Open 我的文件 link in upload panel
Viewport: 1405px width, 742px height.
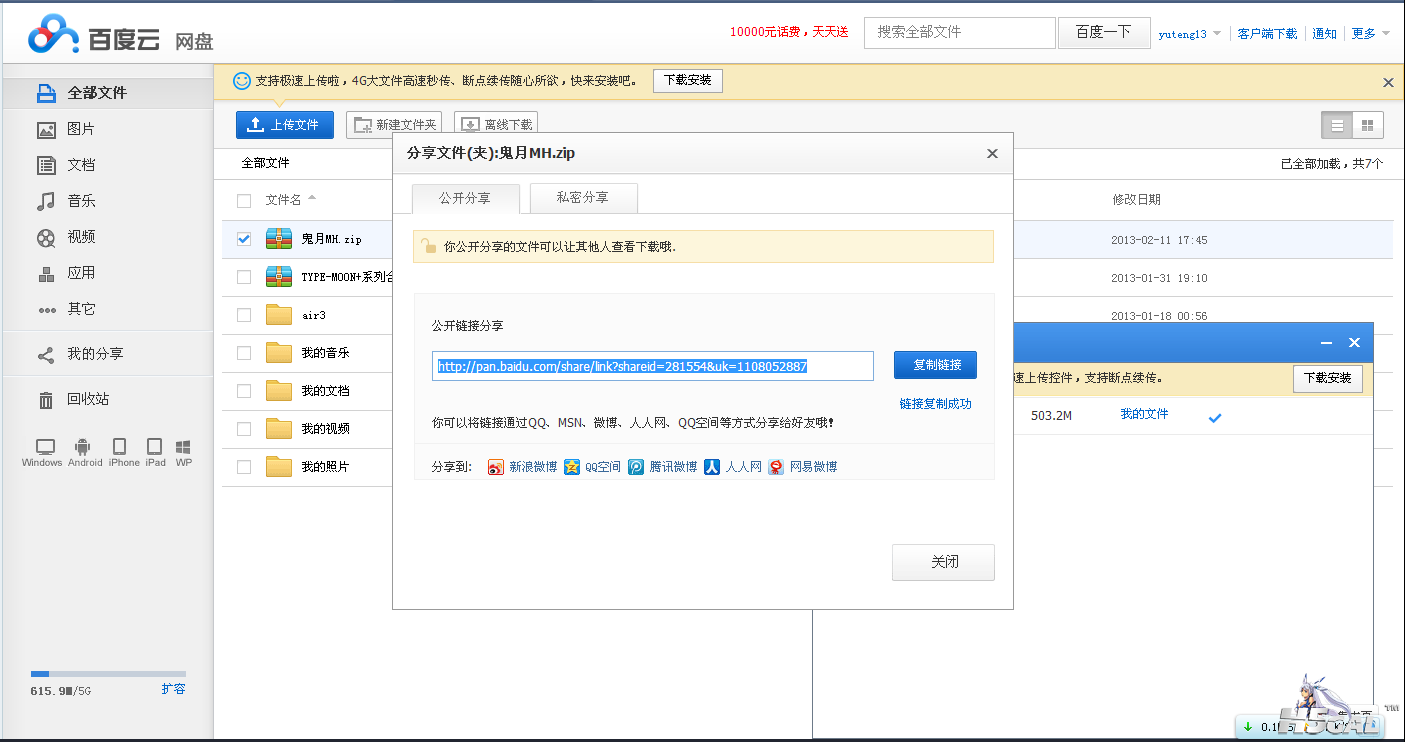coord(1144,414)
